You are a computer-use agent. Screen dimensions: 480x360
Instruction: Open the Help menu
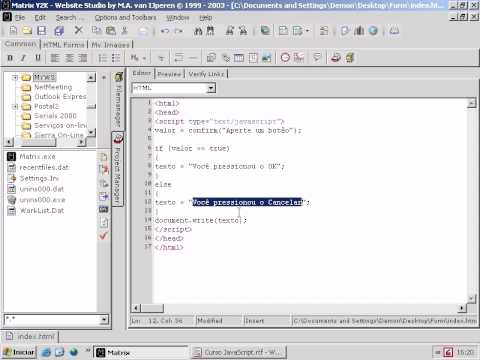pyautogui.click(x=206, y=18)
